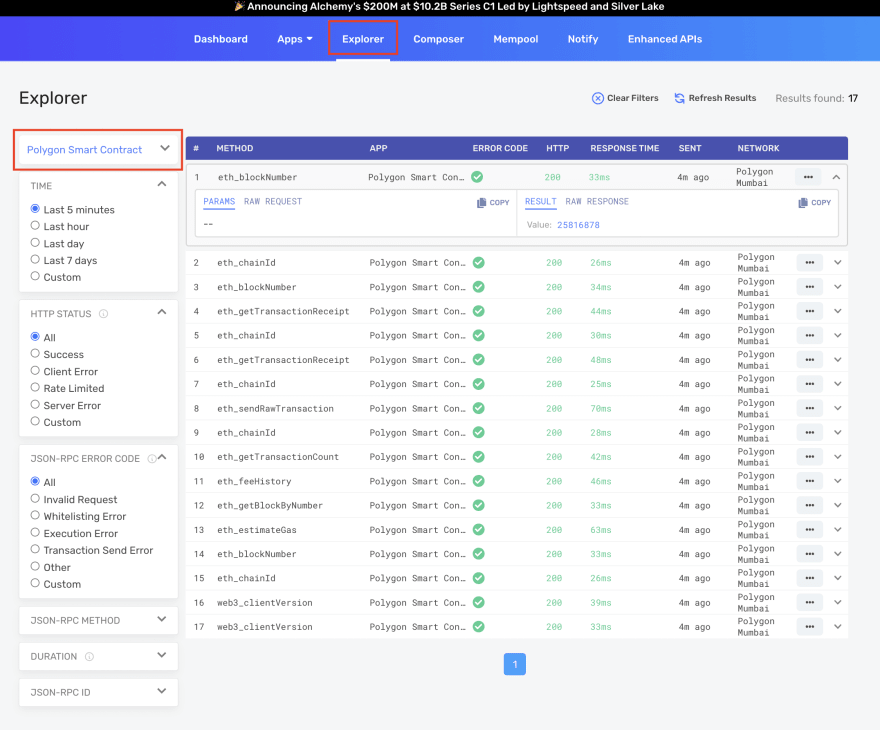Click page 1 pagination button
Viewport: 880px width, 730px height.
coord(514,664)
